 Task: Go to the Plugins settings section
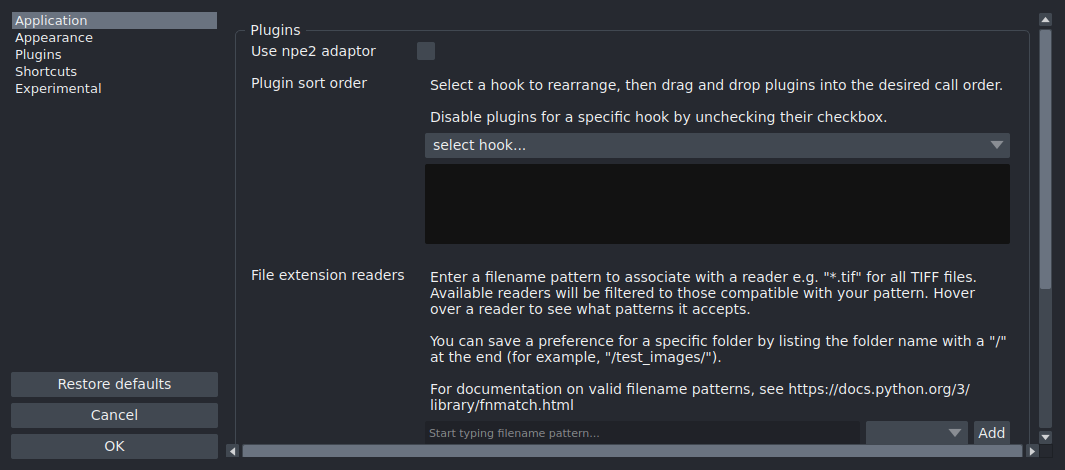point(38,54)
